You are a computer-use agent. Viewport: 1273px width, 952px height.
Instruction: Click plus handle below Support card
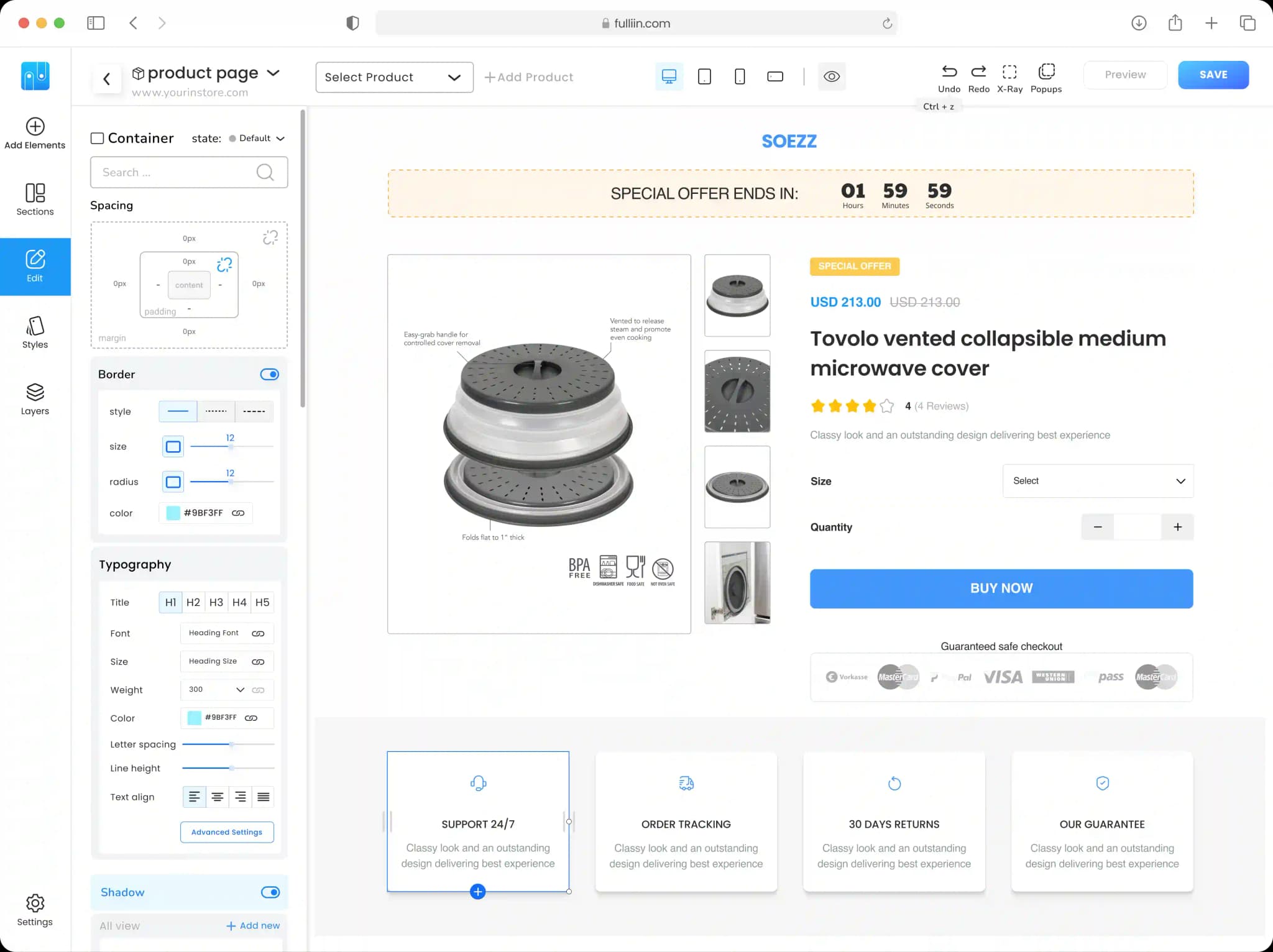coord(477,892)
